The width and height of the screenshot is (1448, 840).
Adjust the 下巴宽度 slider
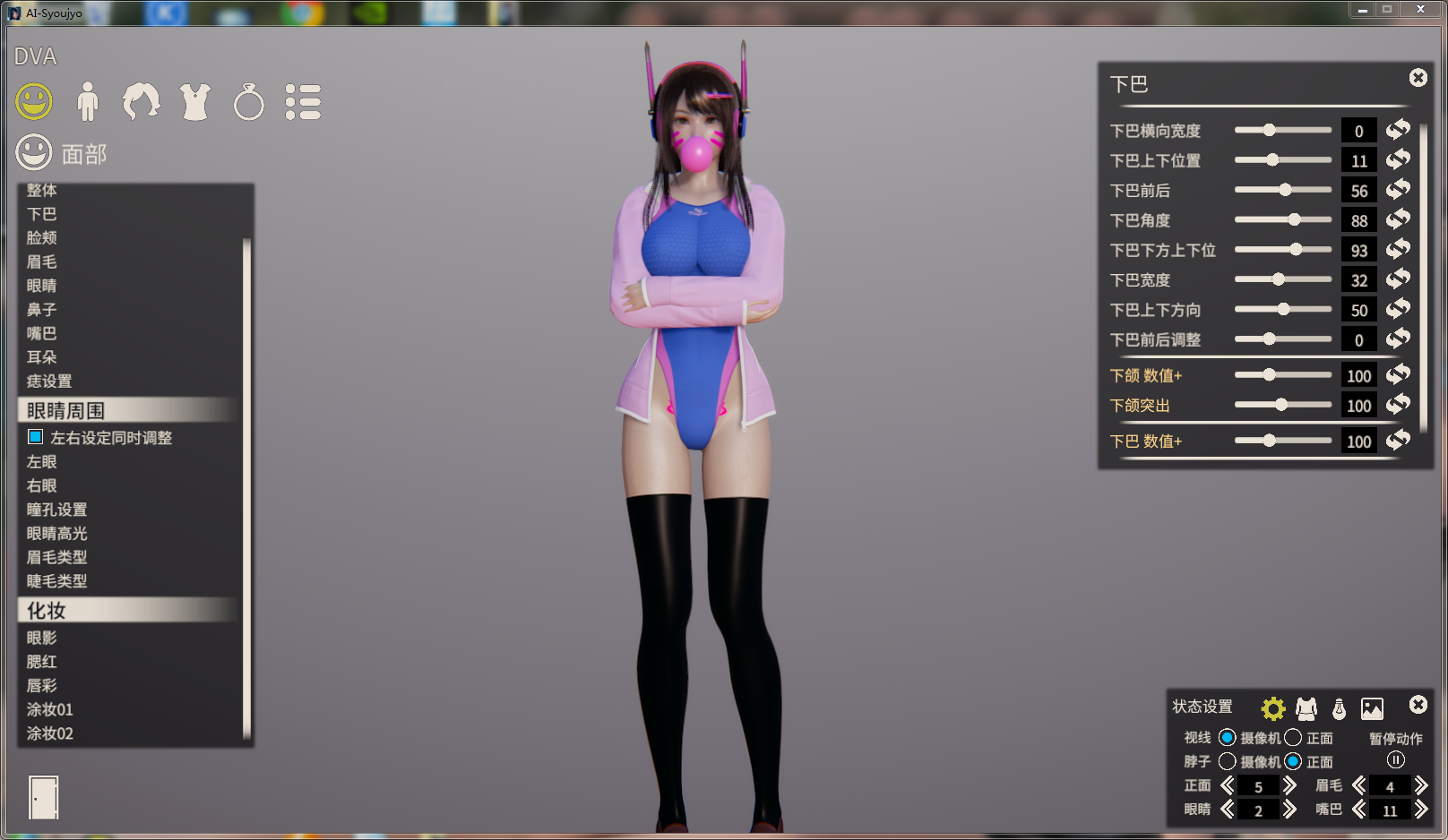click(1279, 279)
